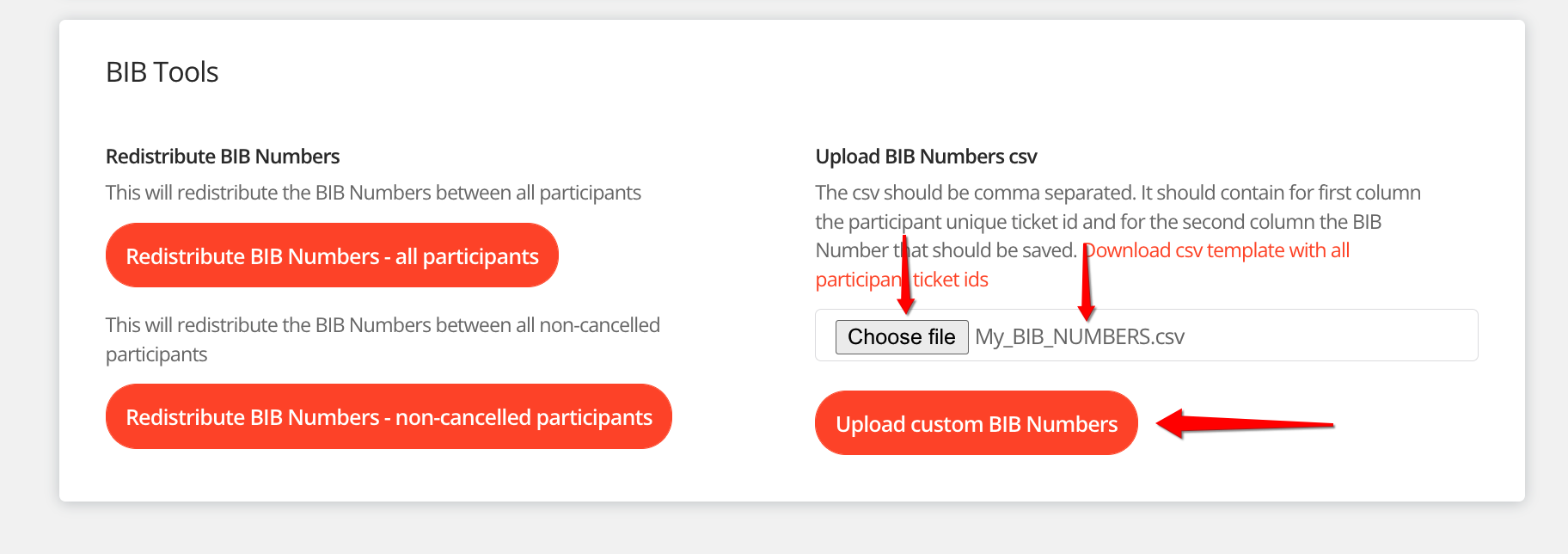Click empty area of file input box

click(x=1332, y=335)
